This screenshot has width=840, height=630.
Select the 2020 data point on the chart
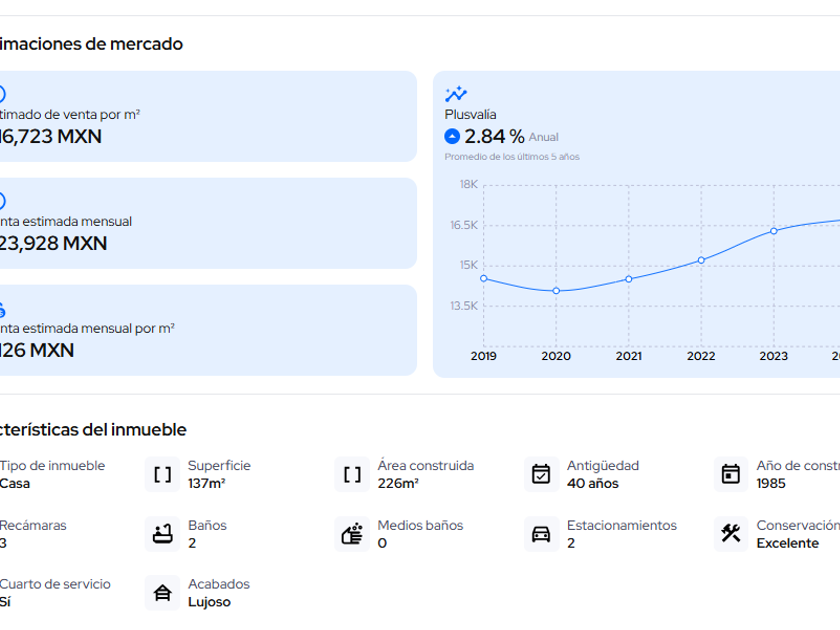pos(556,291)
